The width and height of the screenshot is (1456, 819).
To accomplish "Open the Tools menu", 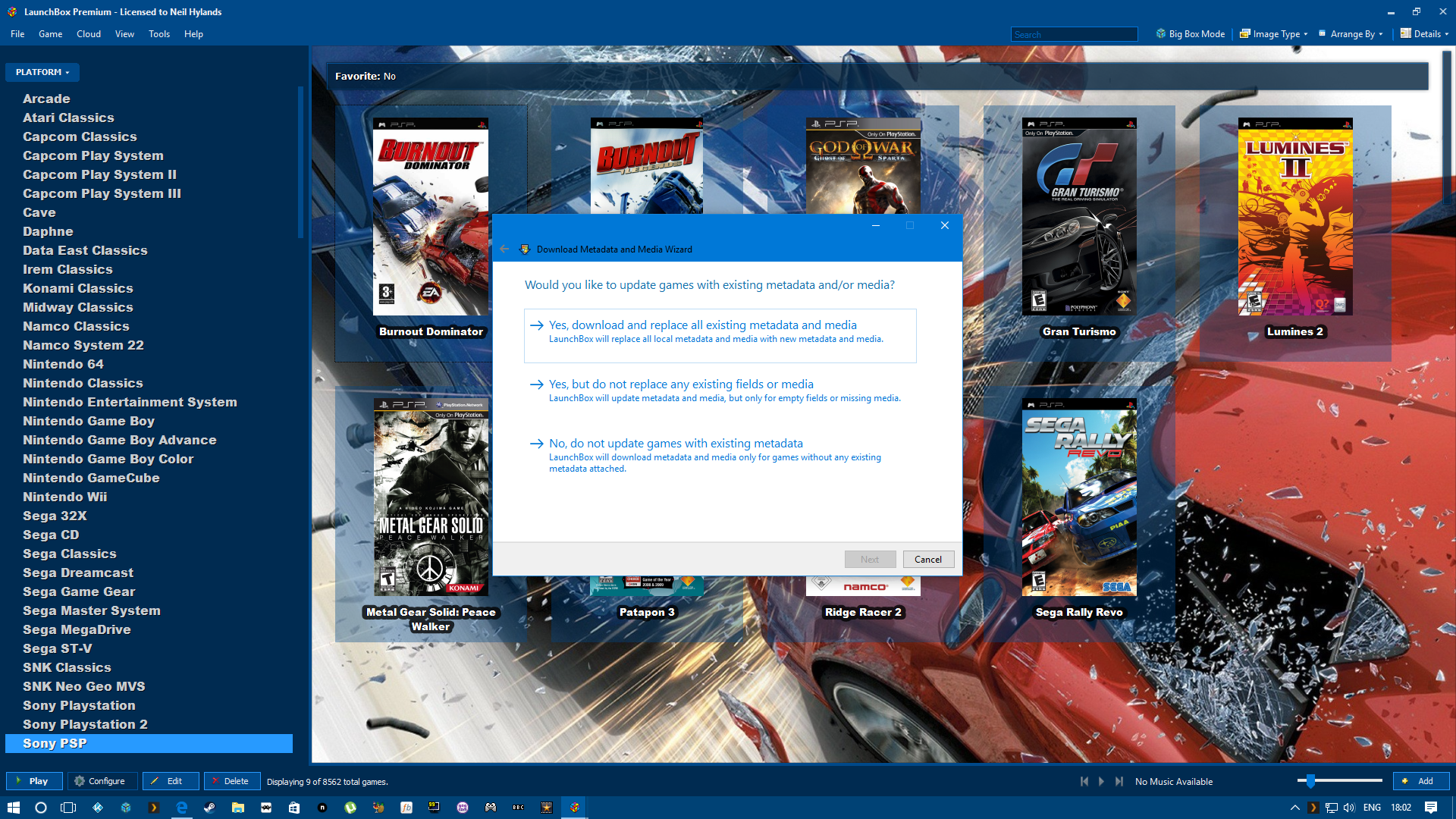I will [x=159, y=34].
